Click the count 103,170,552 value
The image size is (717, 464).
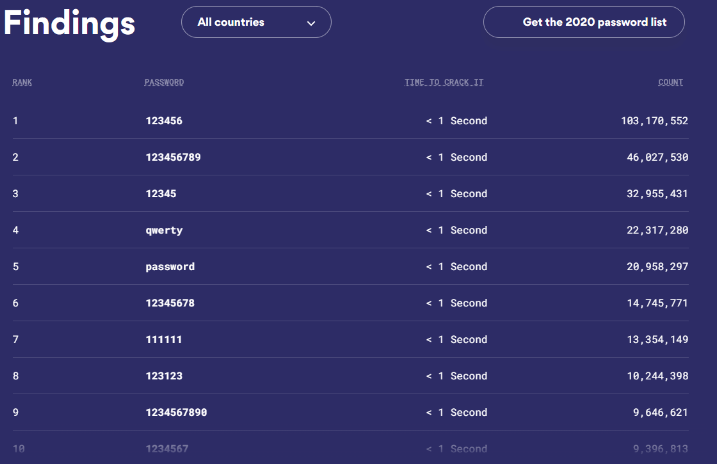pyautogui.click(x=654, y=121)
